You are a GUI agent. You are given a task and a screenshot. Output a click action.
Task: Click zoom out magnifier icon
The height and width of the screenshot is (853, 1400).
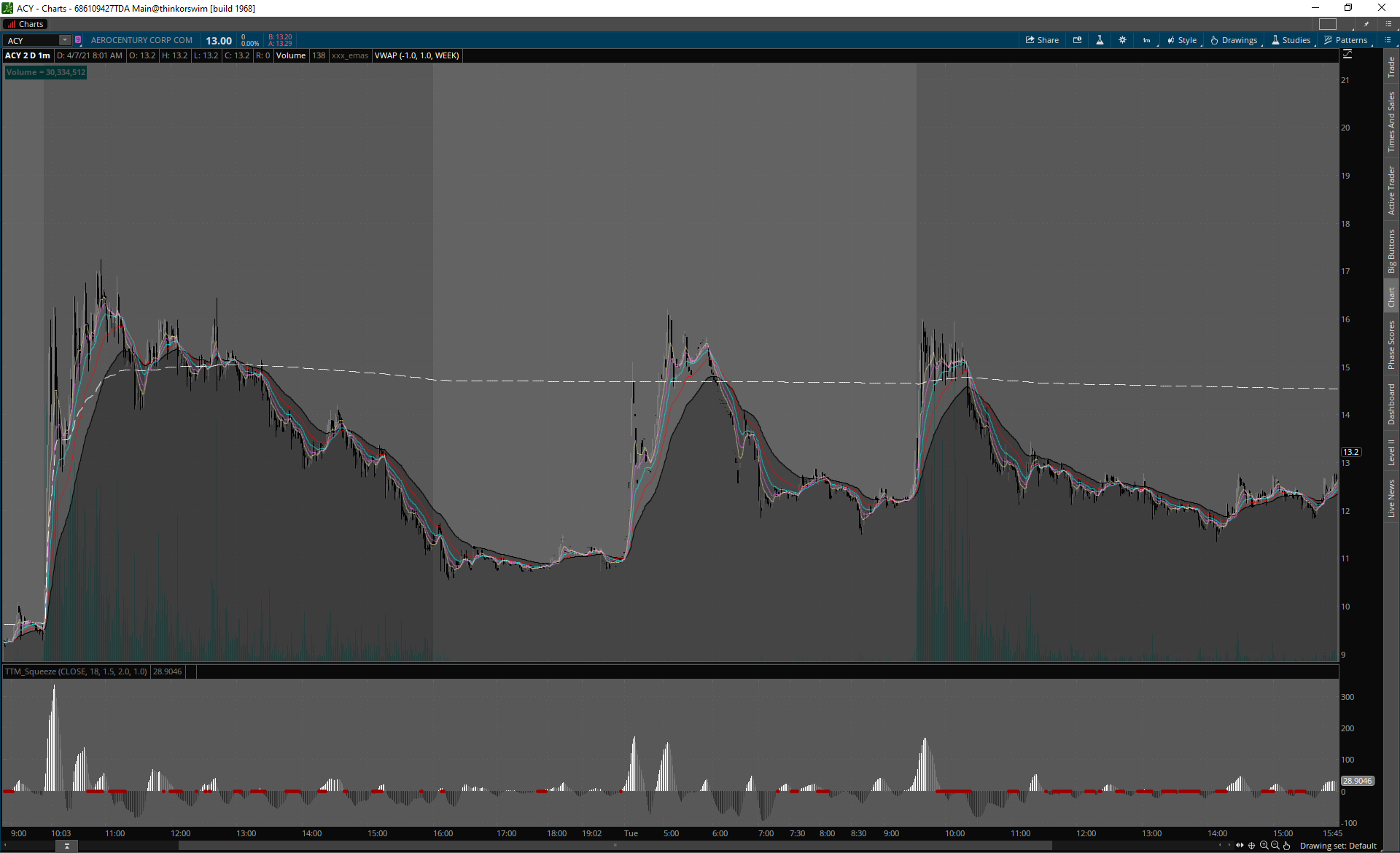1275,846
